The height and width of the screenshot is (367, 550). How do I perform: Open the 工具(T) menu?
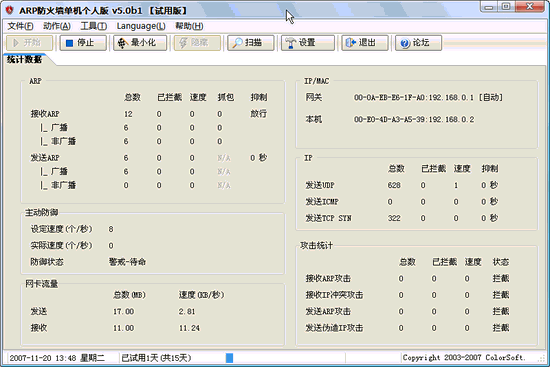pos(94,26)
